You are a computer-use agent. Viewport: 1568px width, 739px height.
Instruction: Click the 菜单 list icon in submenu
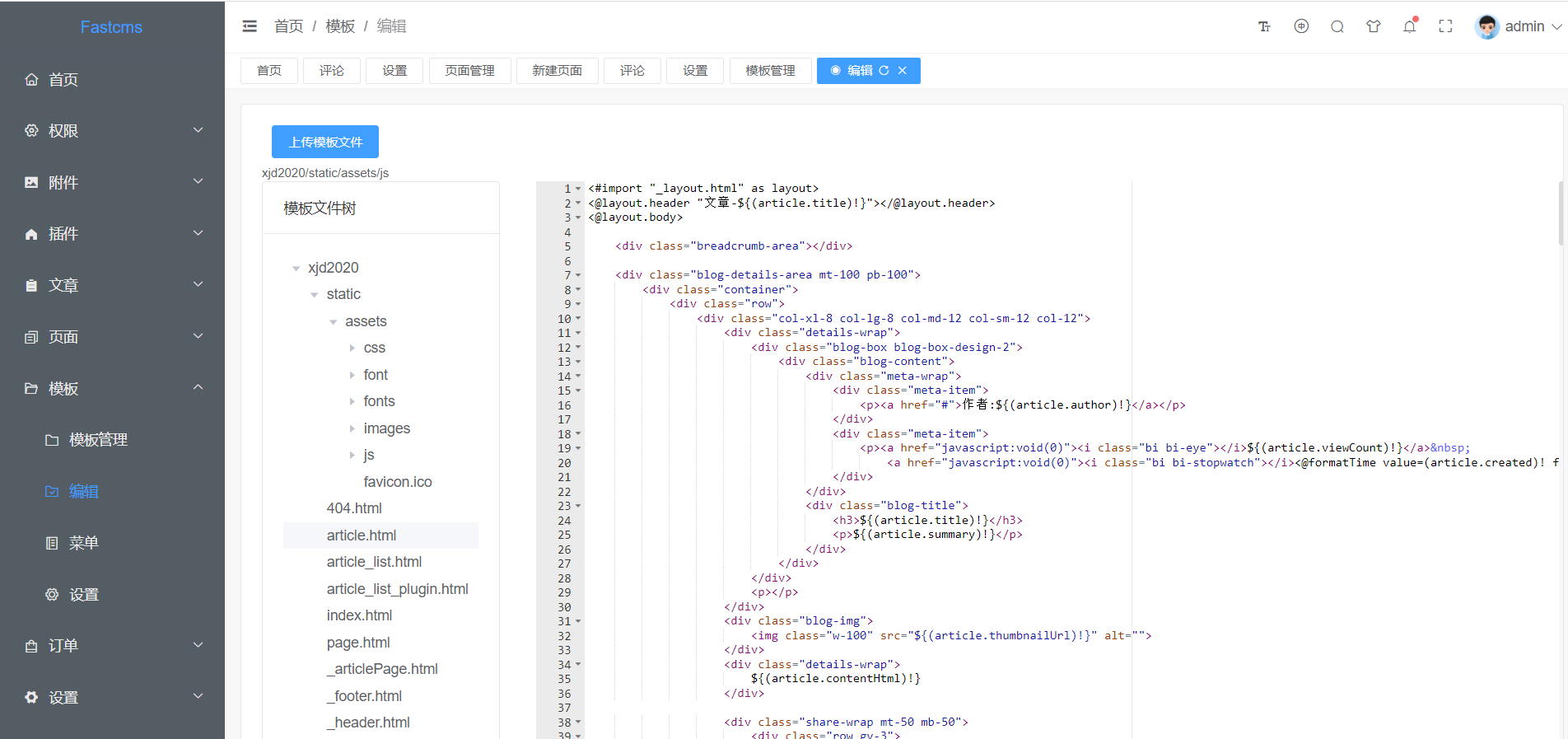[x=52, y=543]
